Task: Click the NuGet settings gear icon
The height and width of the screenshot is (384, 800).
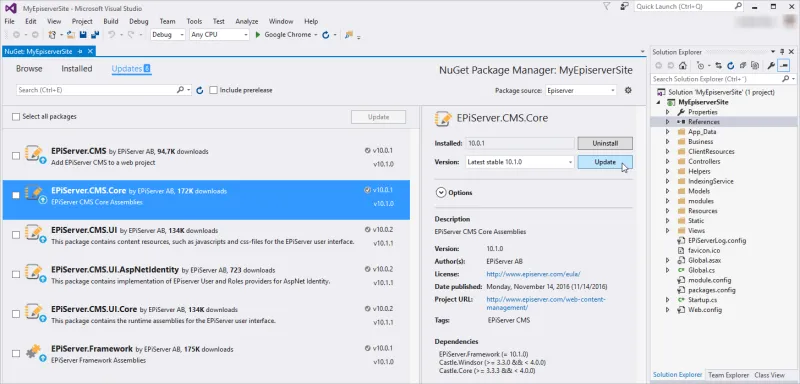Action: [628, 90]
